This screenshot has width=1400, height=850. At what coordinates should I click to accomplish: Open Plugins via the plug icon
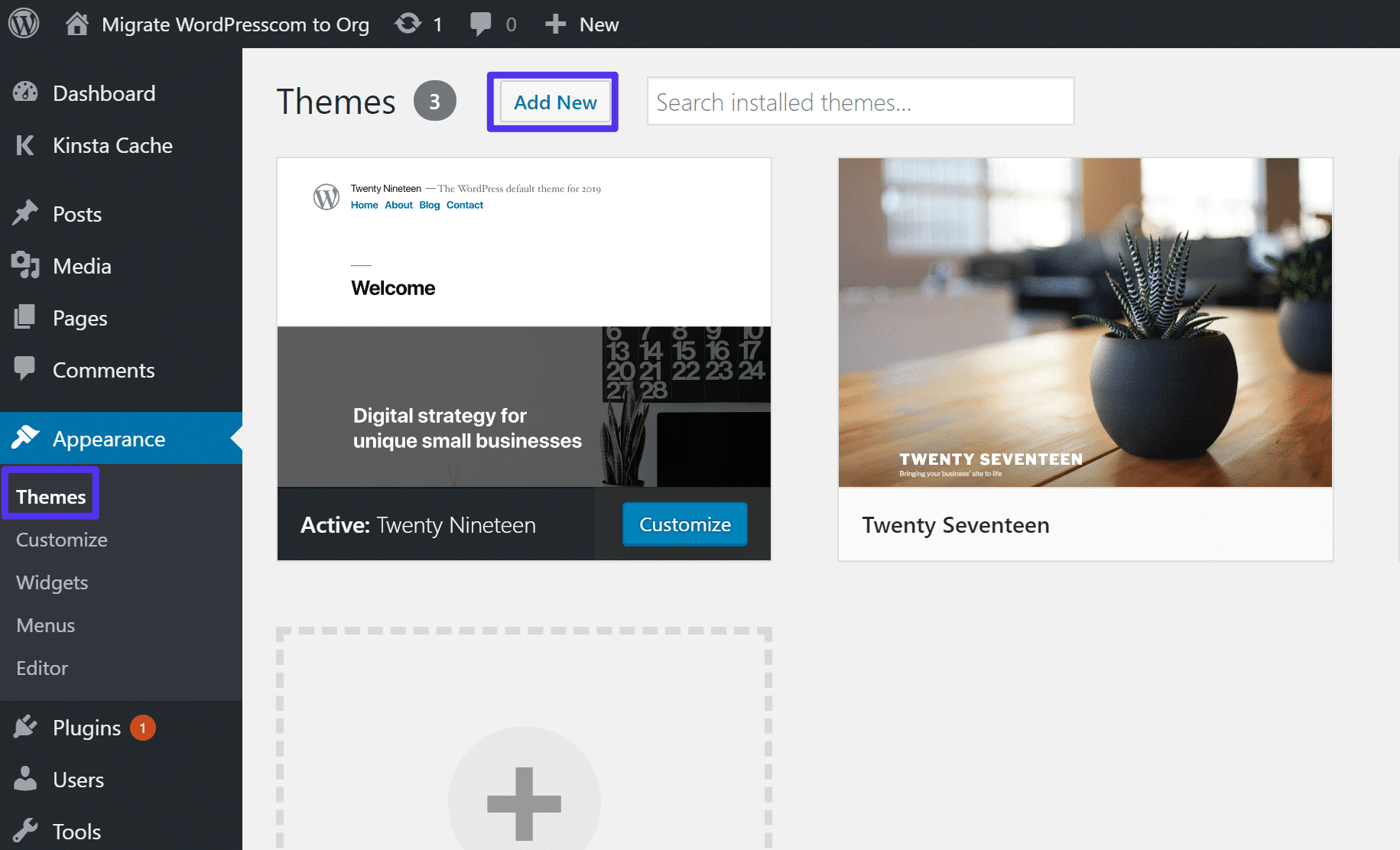(25, 727)
